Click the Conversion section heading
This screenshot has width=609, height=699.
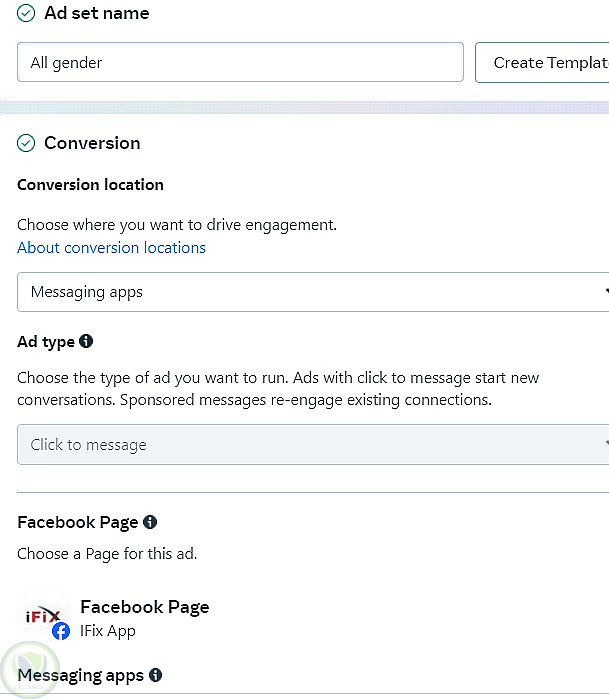92,143
